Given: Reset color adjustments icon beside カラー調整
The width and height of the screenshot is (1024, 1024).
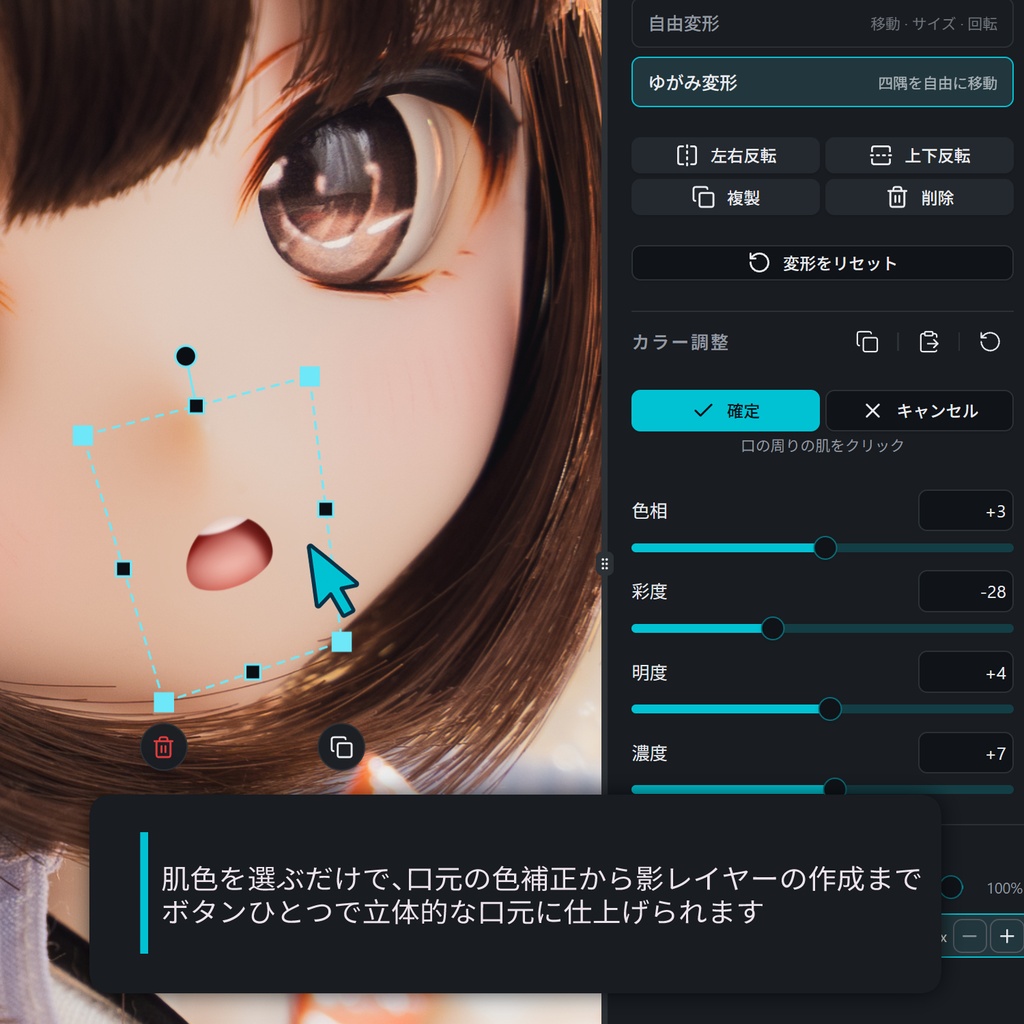Looking at the screenshot, I should [989, 342].
